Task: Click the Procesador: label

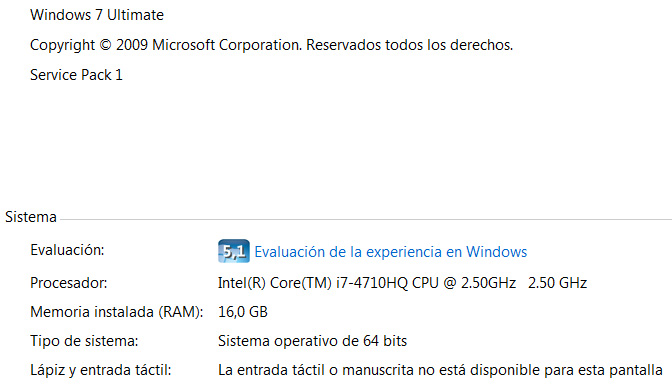Action: [x=69, y=283]
